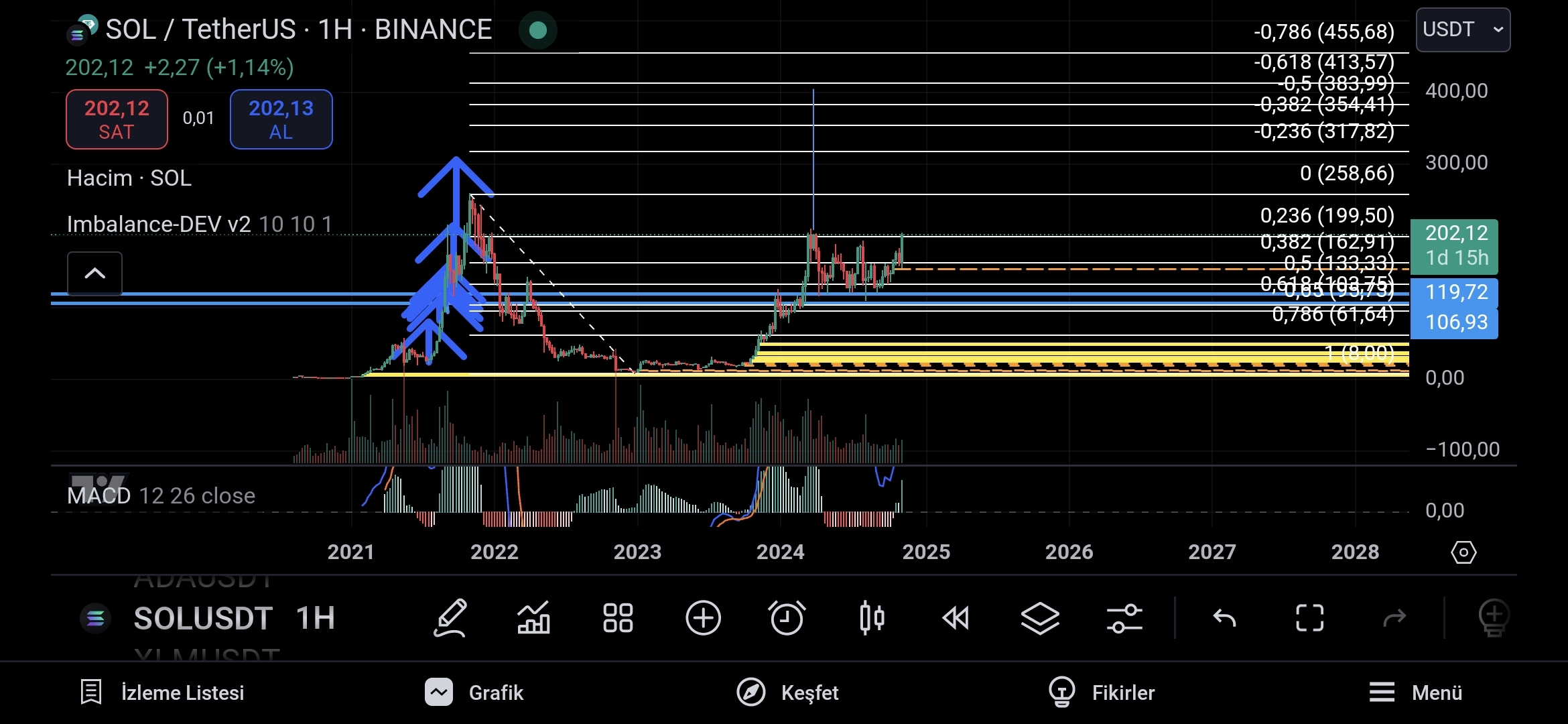The image size is (1568, 724).
Task: Start bar replay with rewind icon
Action: point(956,617)
